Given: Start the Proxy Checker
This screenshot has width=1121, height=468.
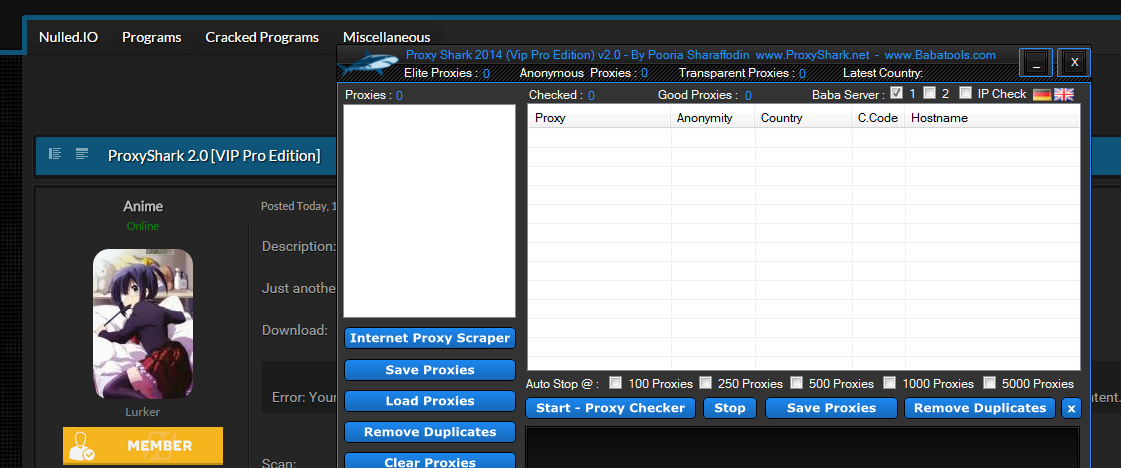Looking at the screenshot, I should (x=610, y=408).
